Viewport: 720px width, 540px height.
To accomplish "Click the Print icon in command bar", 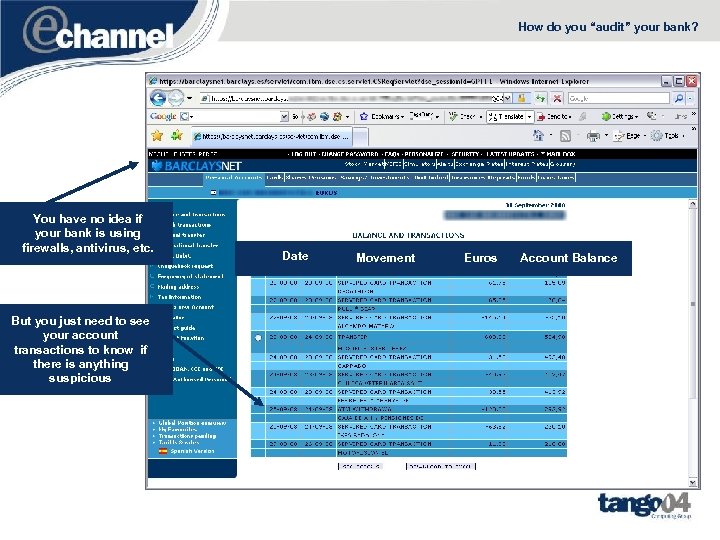I will coord(593,136).
